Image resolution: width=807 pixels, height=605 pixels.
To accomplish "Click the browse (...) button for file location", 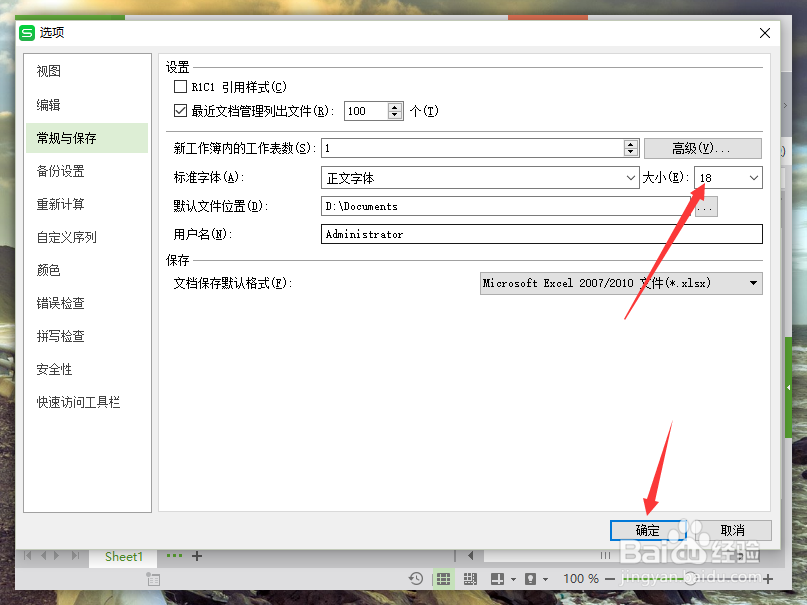I will [706, 207].
